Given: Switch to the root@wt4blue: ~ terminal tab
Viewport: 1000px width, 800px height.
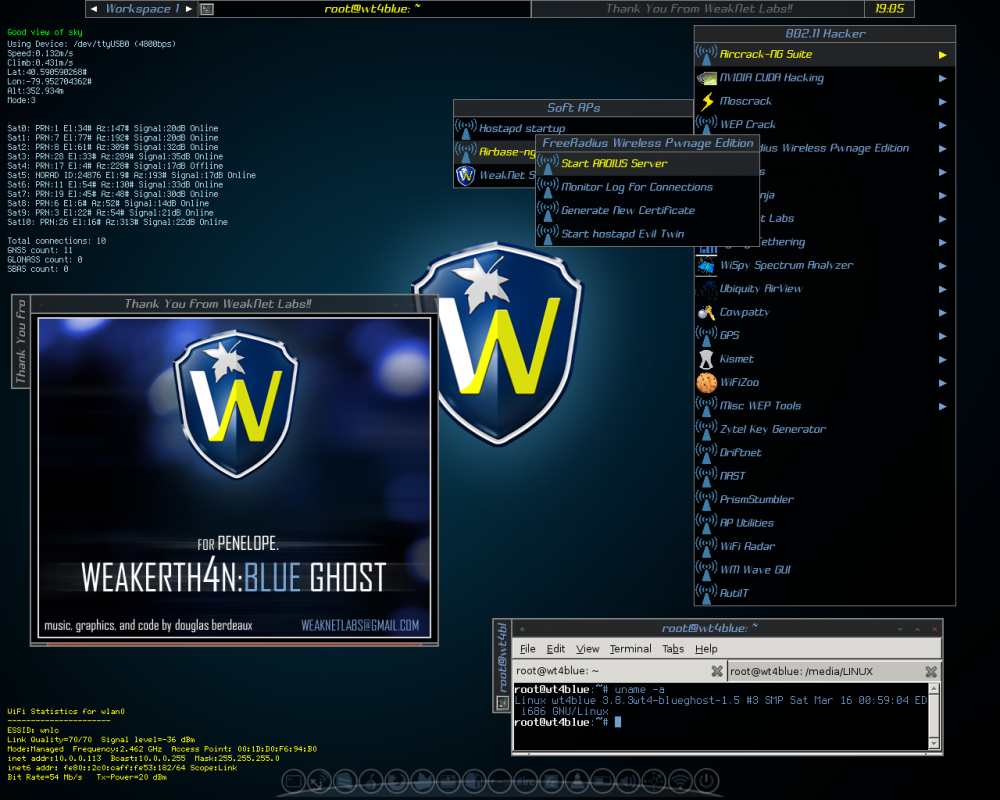Looking at the screenshot, I should point(619,671).
